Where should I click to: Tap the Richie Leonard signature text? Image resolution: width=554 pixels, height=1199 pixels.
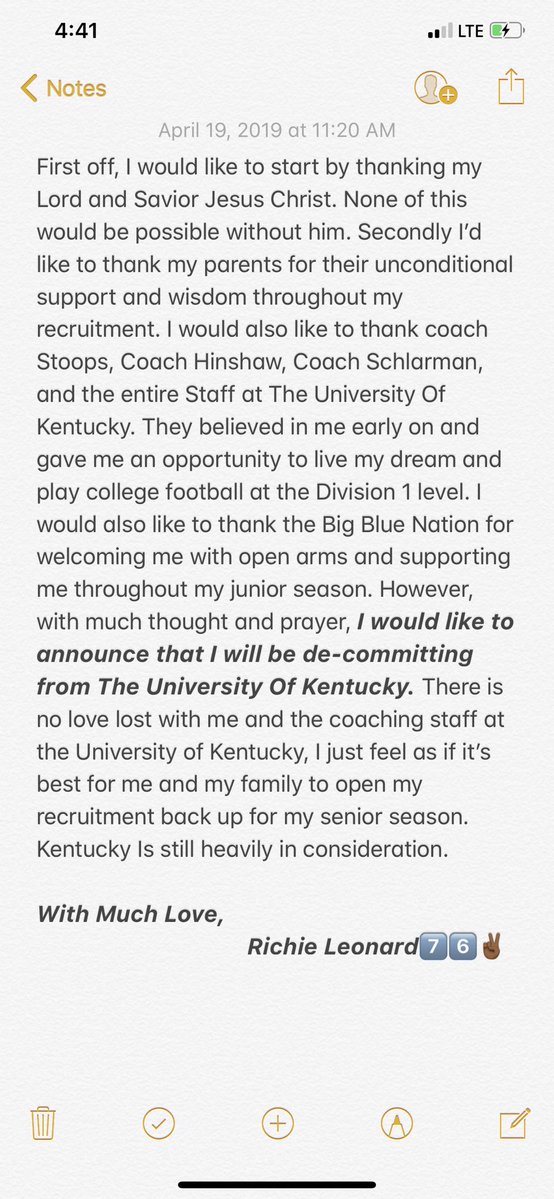[x=333, y=947]
